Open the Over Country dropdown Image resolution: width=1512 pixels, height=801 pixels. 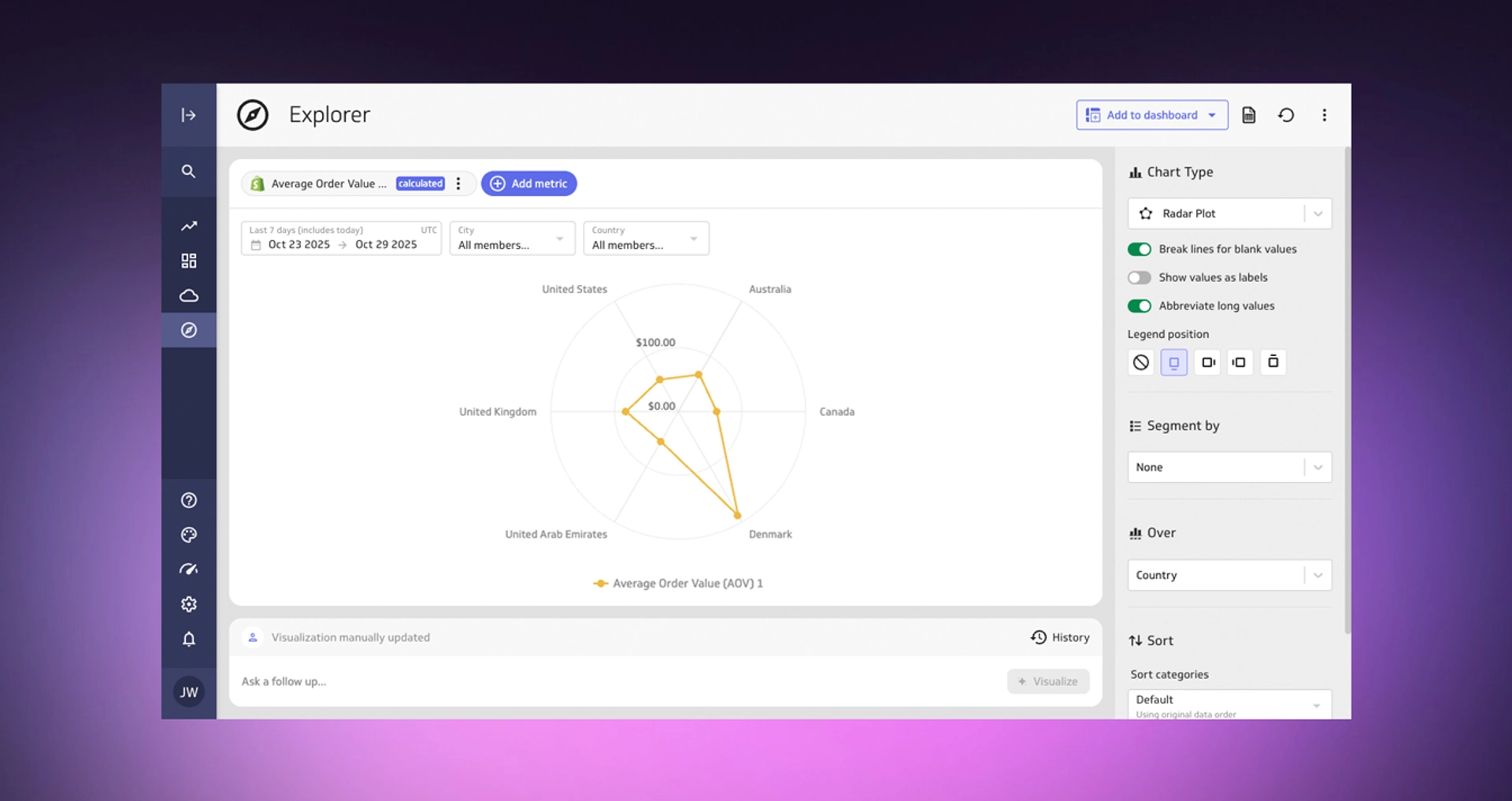pos(1228,575)
